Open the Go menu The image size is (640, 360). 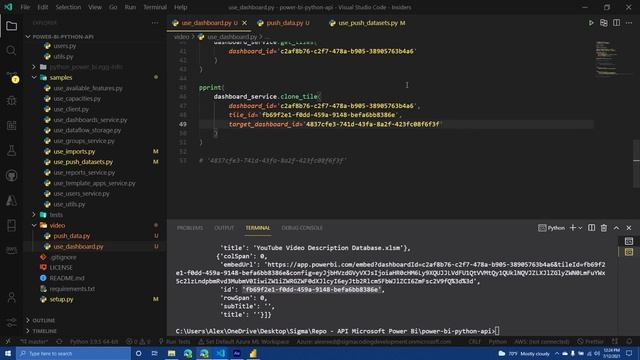point(113,7)
